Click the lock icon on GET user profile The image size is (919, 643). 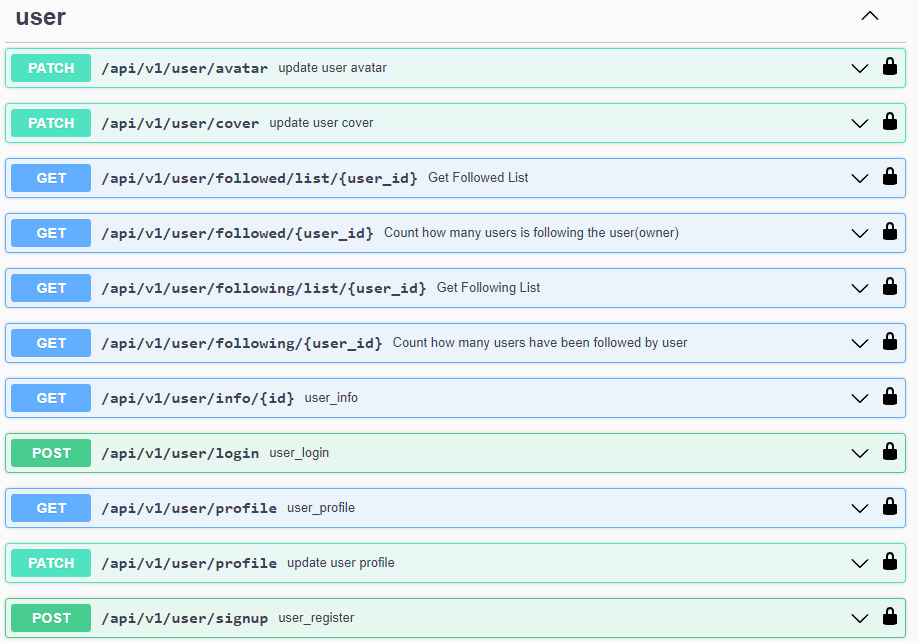[x=889, y=508]
